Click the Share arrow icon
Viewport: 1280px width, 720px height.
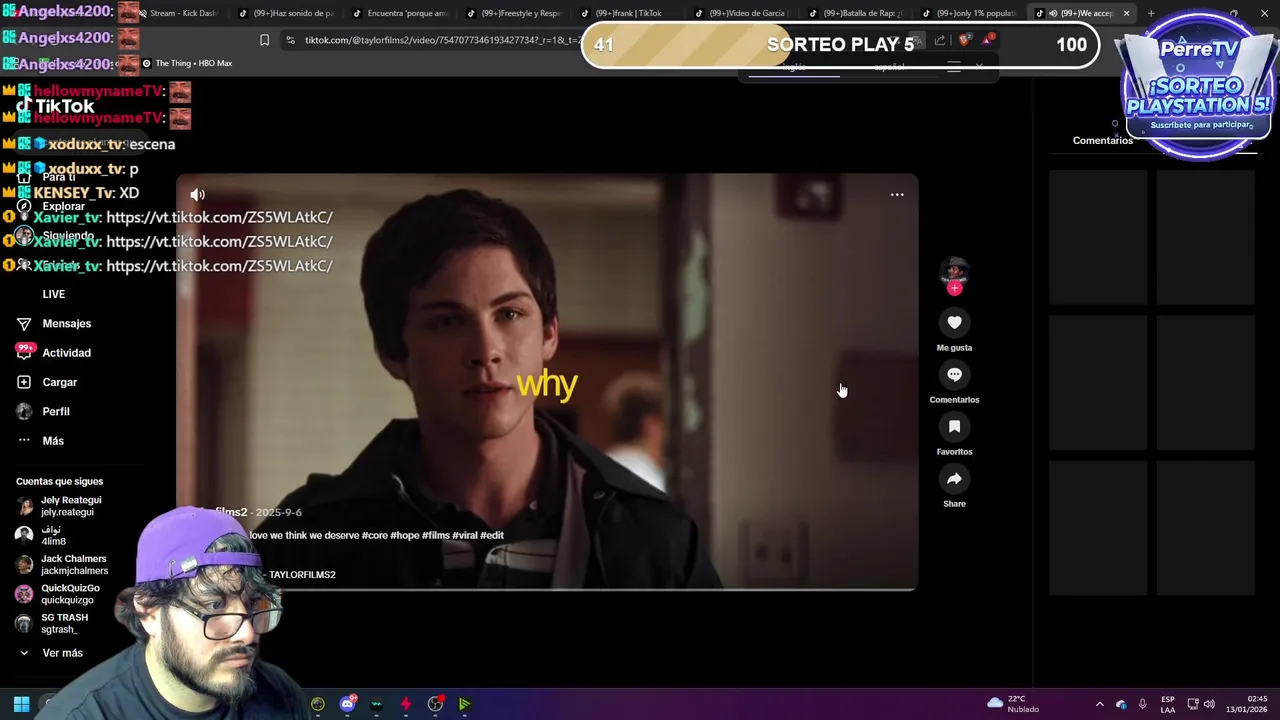[x=954, y=478]
